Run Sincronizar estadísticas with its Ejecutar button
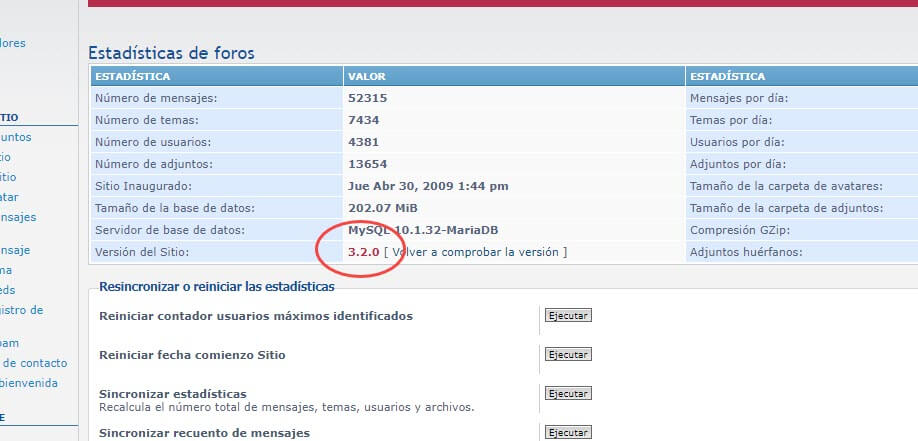This screenshot has height=441, width=918. click(568, 393)
